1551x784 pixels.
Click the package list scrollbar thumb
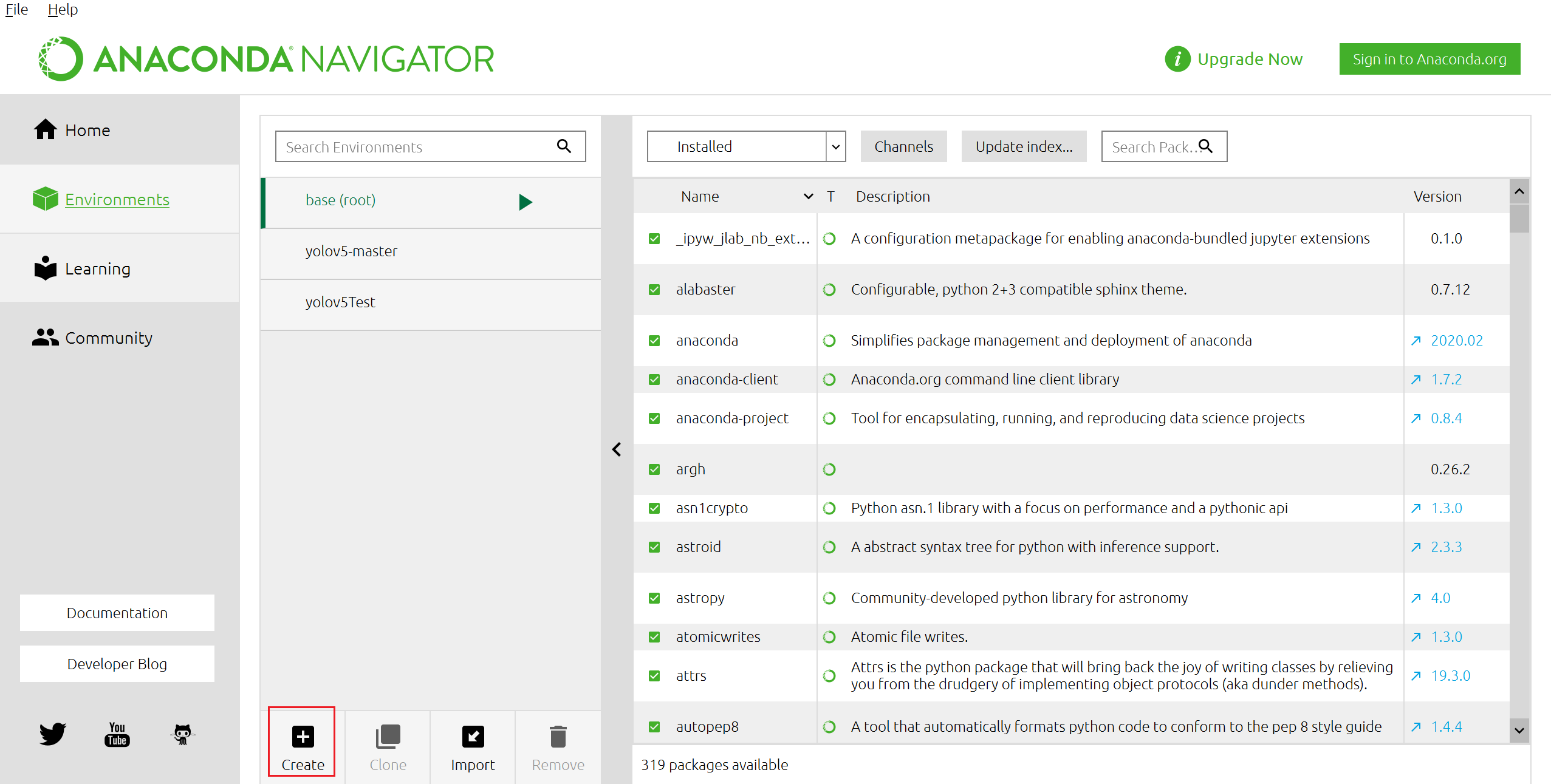coord(1519,219)
